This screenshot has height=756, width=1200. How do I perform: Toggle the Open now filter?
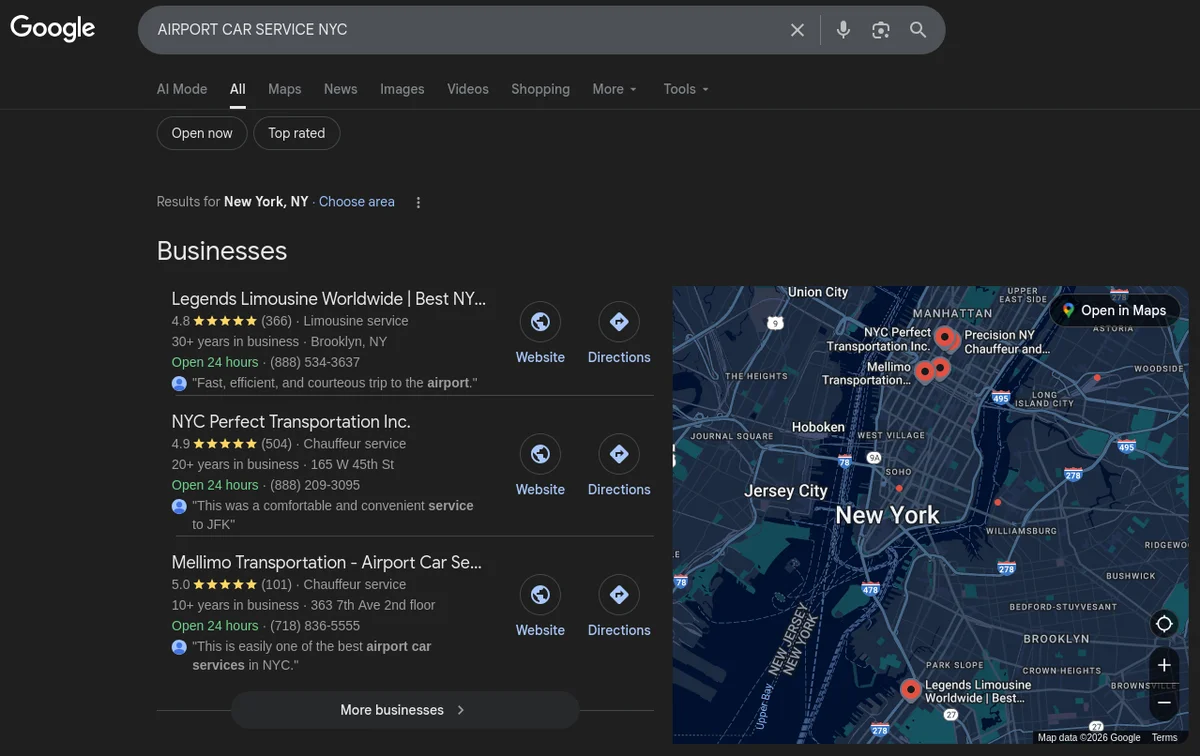[202, 133]
